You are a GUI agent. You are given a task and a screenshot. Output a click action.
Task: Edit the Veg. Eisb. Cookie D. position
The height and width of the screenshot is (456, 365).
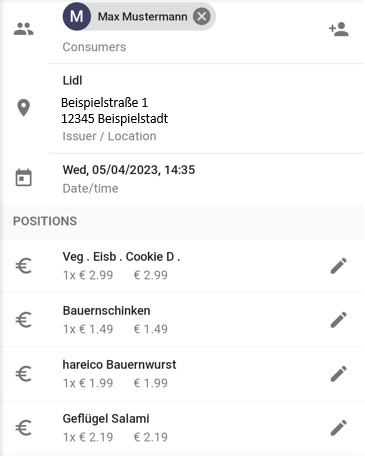[339, 266]
